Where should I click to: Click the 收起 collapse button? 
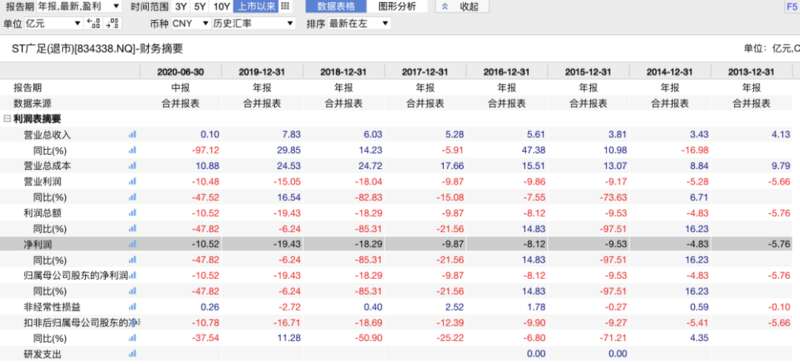click(x=462, y=6)
